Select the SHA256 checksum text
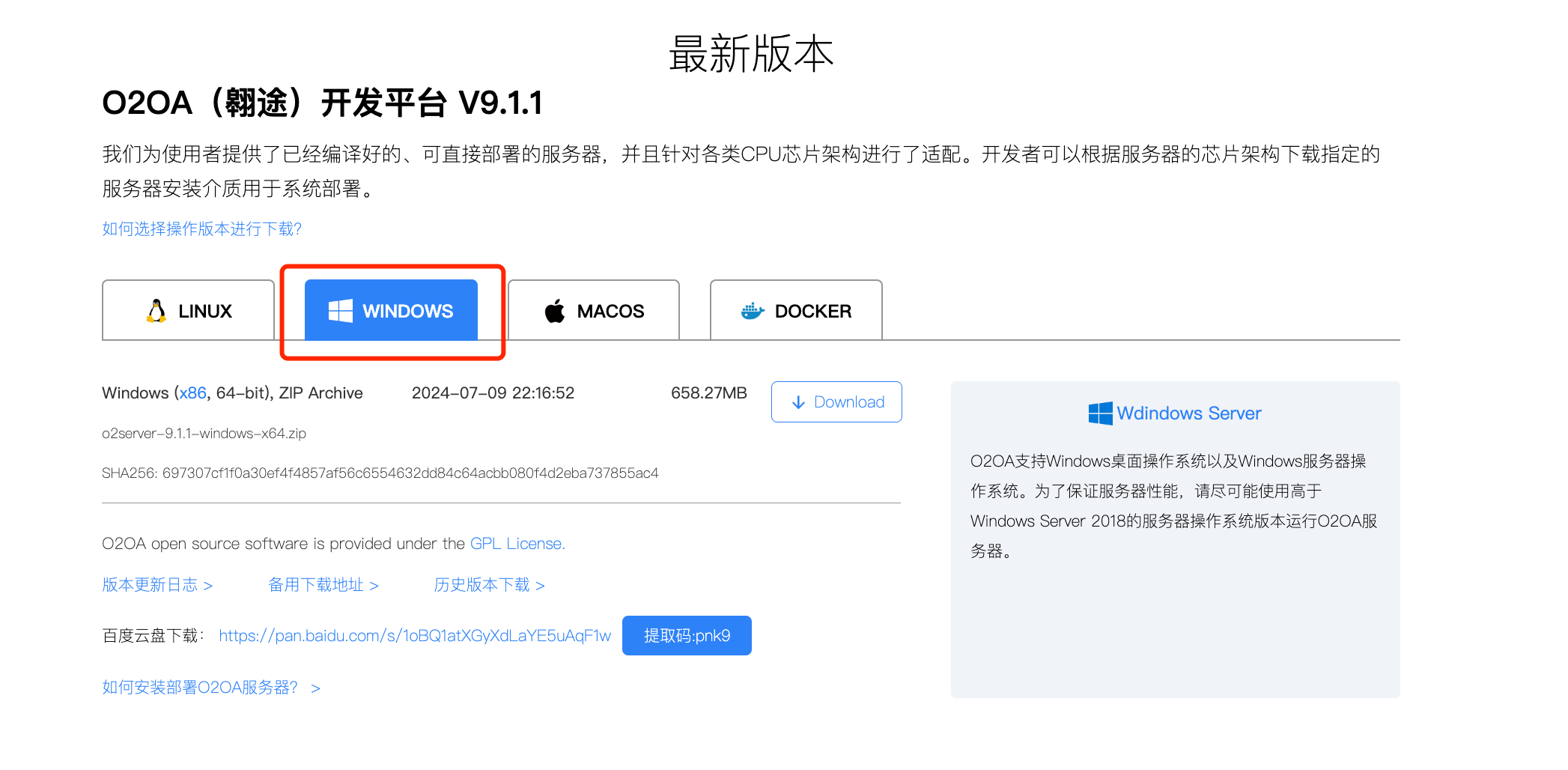This screenshot has height=770, width=1568. 380,473
